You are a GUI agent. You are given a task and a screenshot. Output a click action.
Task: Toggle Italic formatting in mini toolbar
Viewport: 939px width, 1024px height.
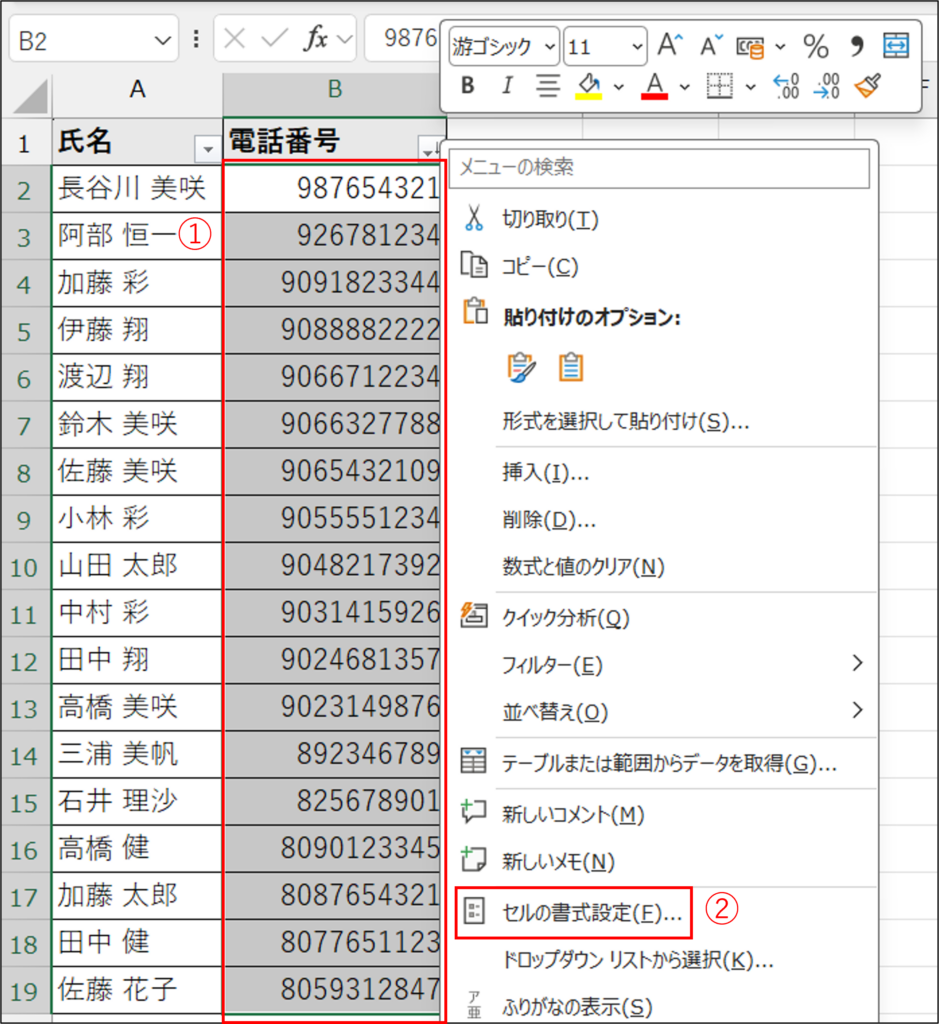(507, 86)
